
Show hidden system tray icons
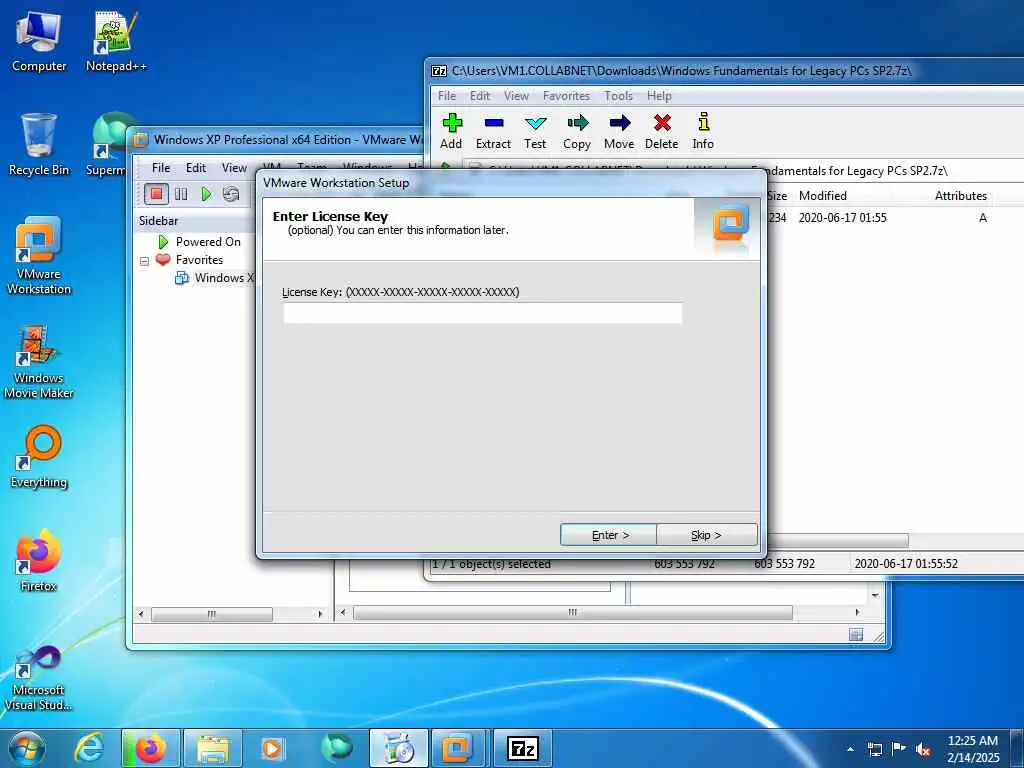click(850, 749)
